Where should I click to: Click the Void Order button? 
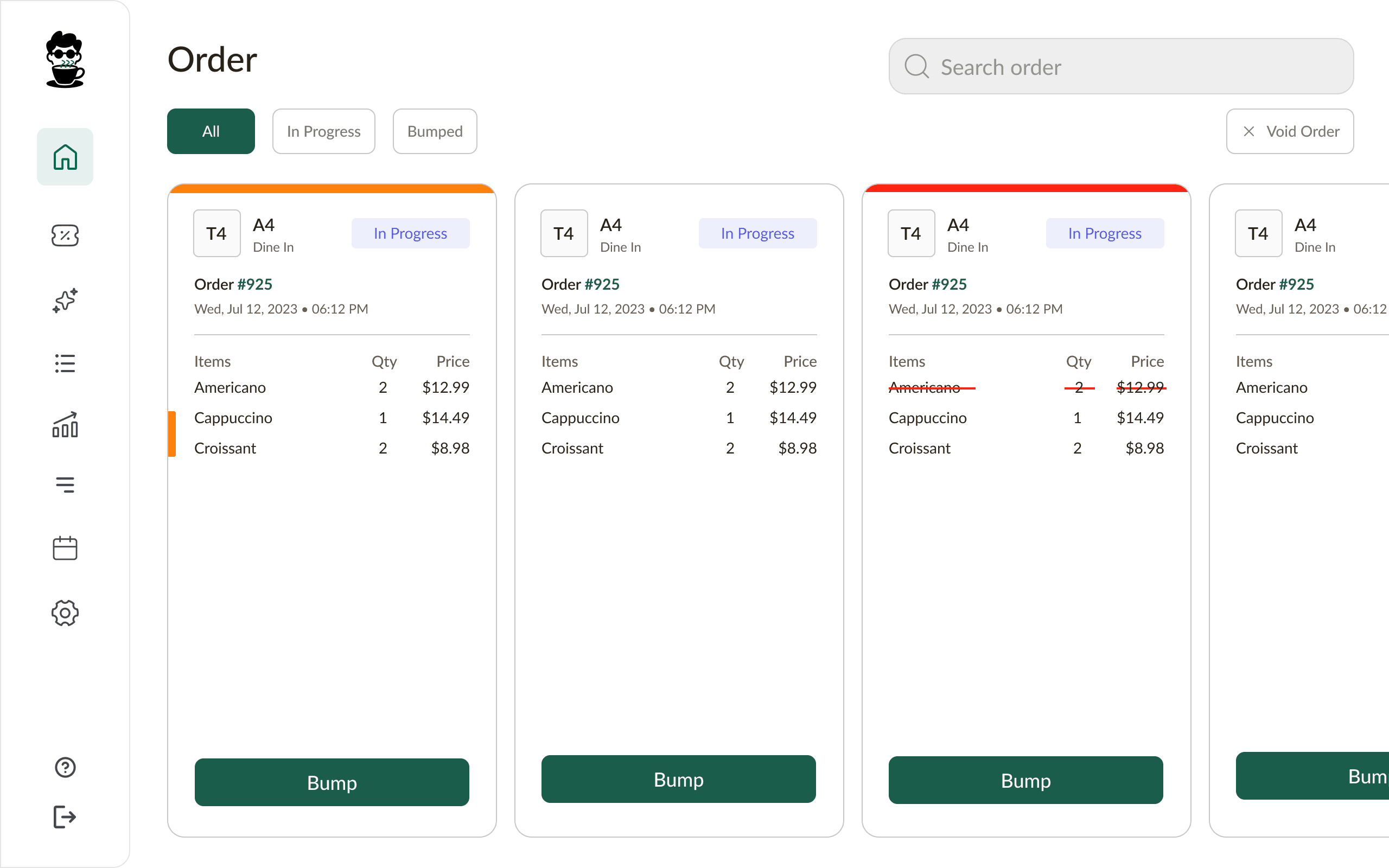[x=1290, y=131]
